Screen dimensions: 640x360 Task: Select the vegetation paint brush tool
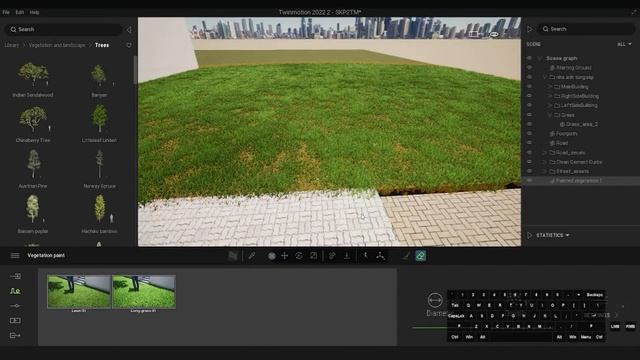[406, 256]
